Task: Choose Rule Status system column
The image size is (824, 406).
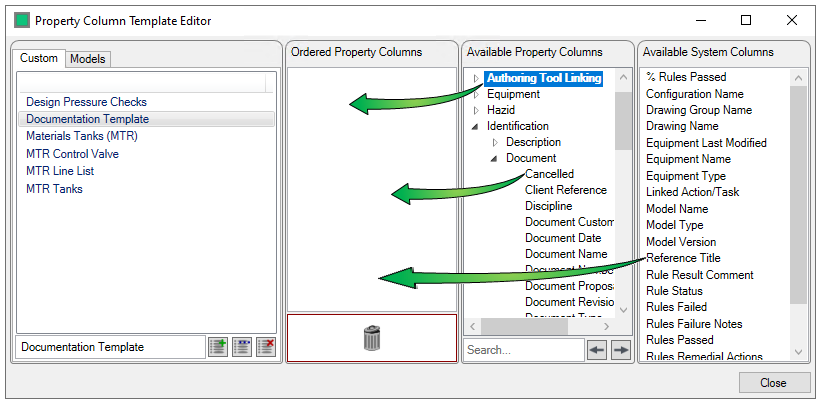Action: pos(674,291)
